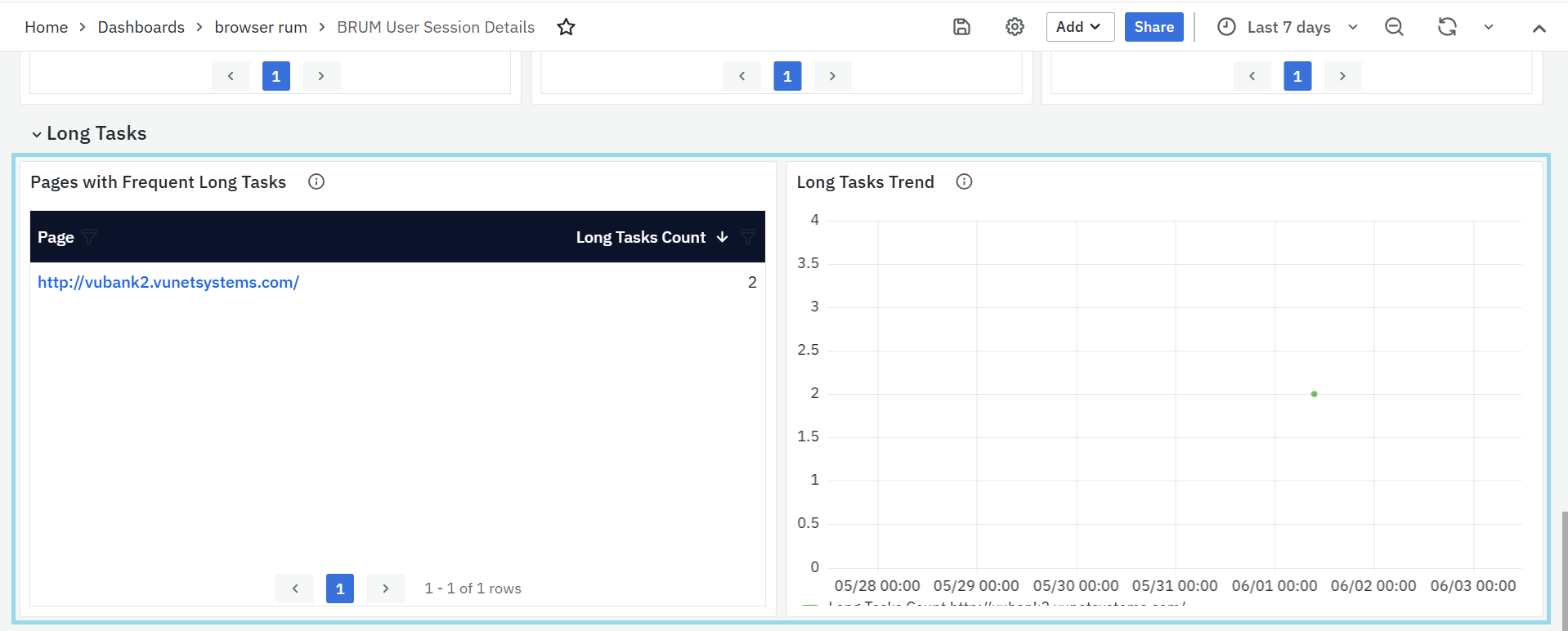This screenshot has height=631, width=1568.
Task: Open the Last 7 days time picker
Action: (x=1288, y=27)
